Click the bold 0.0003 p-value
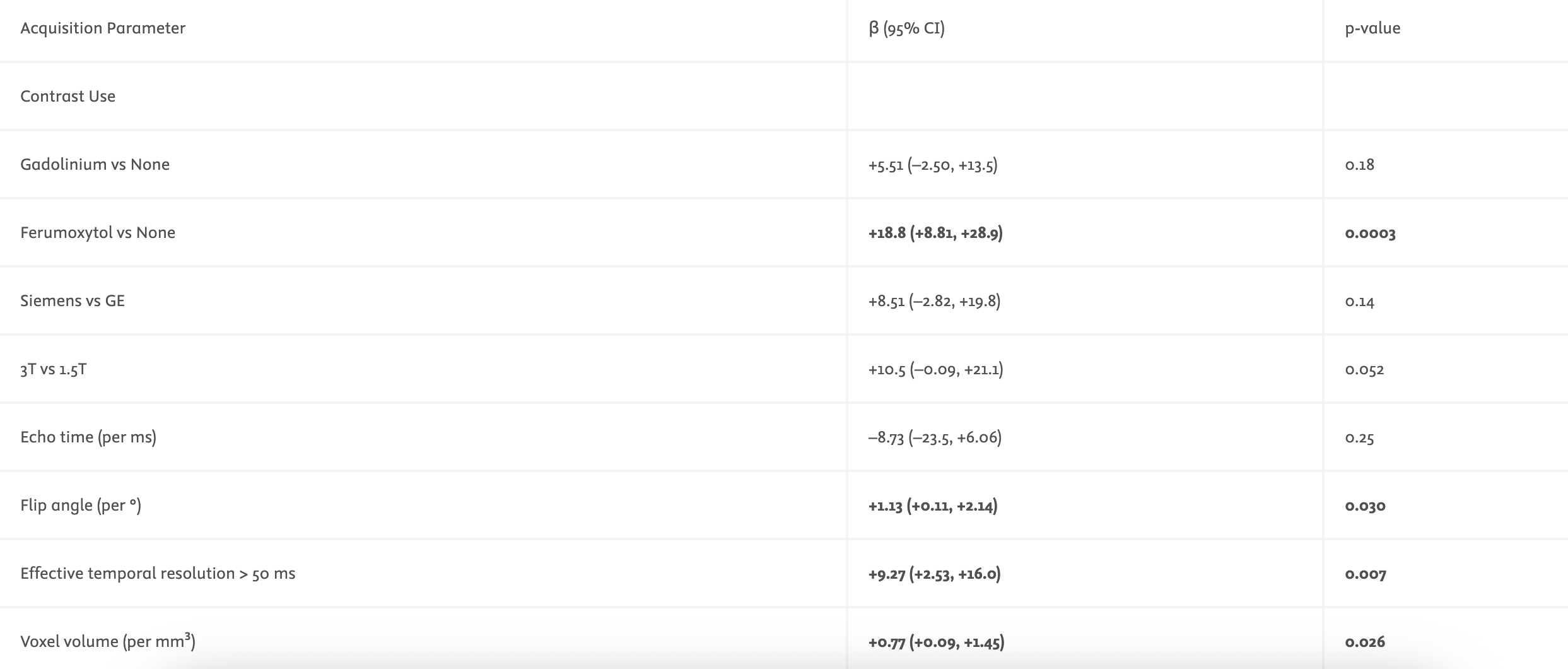The image size is (1568, 669). pyautogui.click(x=1370, y=234)
